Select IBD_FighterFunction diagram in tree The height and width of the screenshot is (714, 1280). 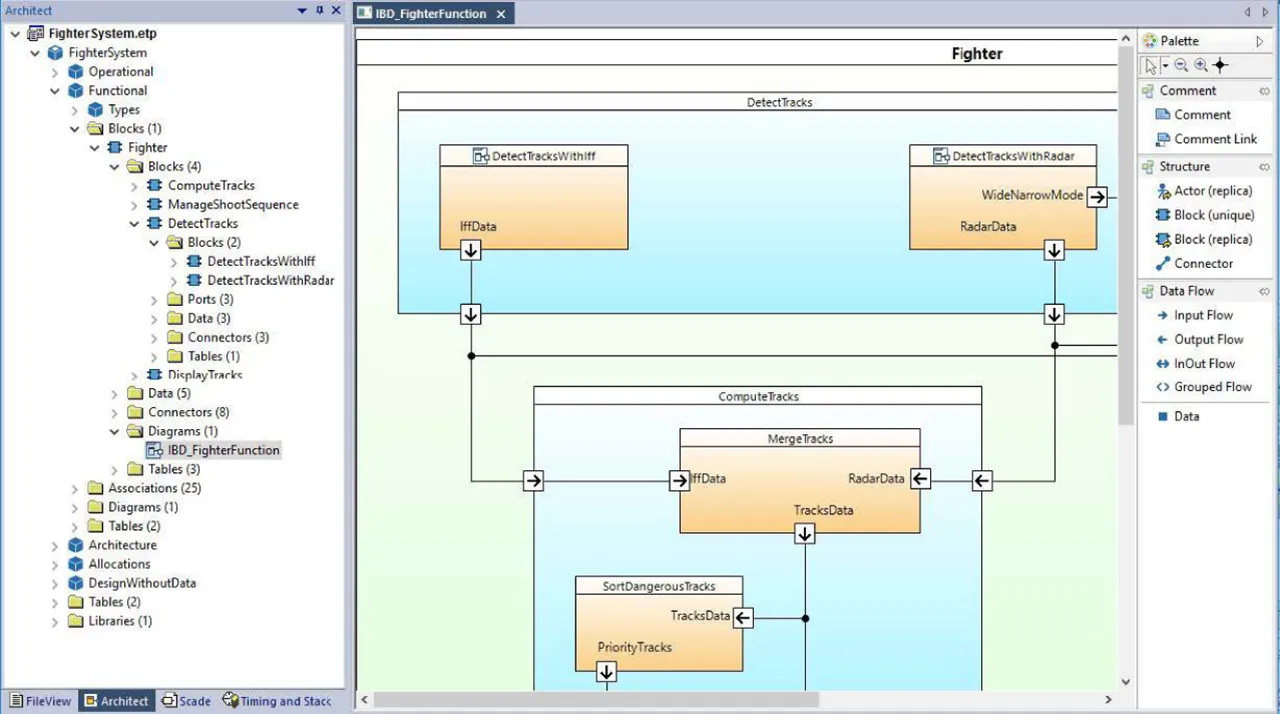(223, 450)
